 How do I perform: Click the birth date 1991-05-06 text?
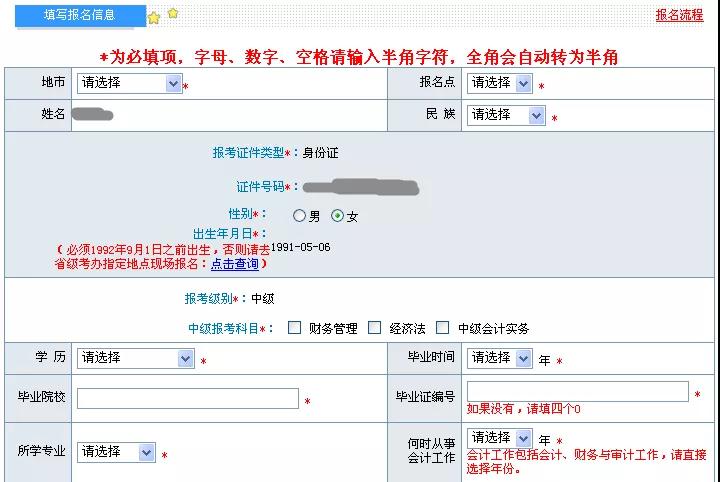click(301, 247)
